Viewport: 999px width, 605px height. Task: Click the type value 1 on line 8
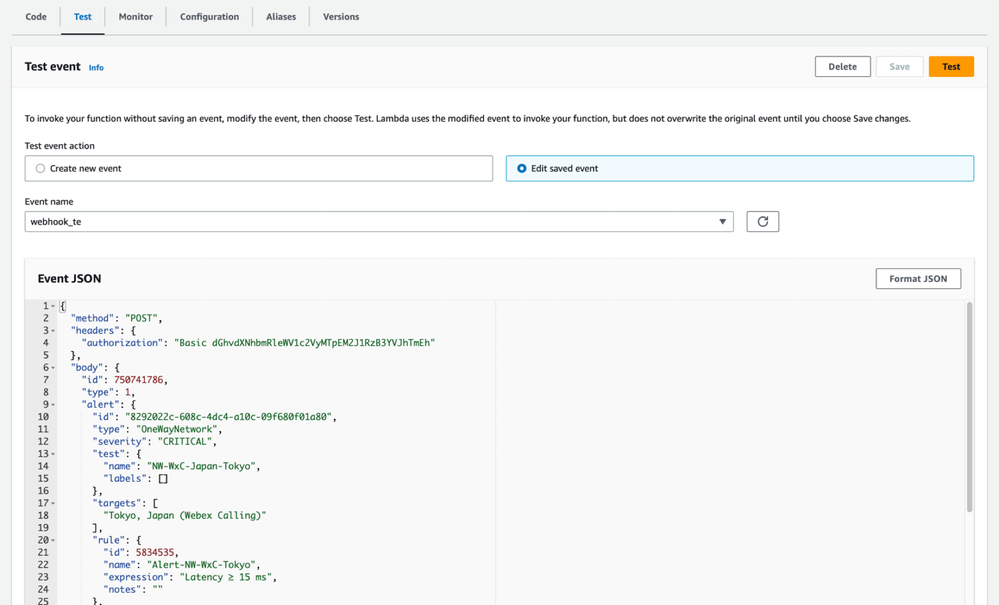point(127,392)
